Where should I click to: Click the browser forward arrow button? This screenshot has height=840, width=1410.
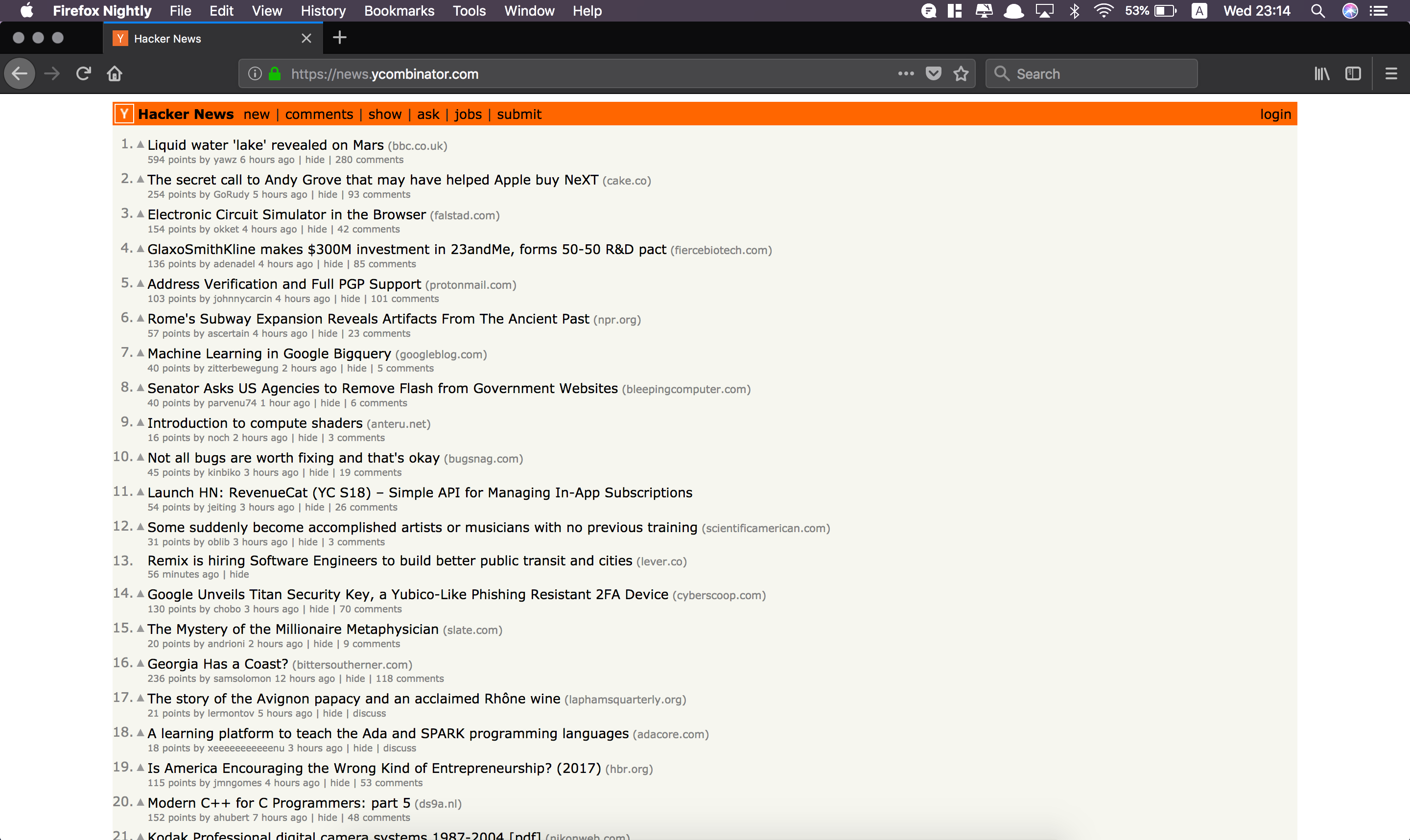pyautogui.click(x=52, y=73)
